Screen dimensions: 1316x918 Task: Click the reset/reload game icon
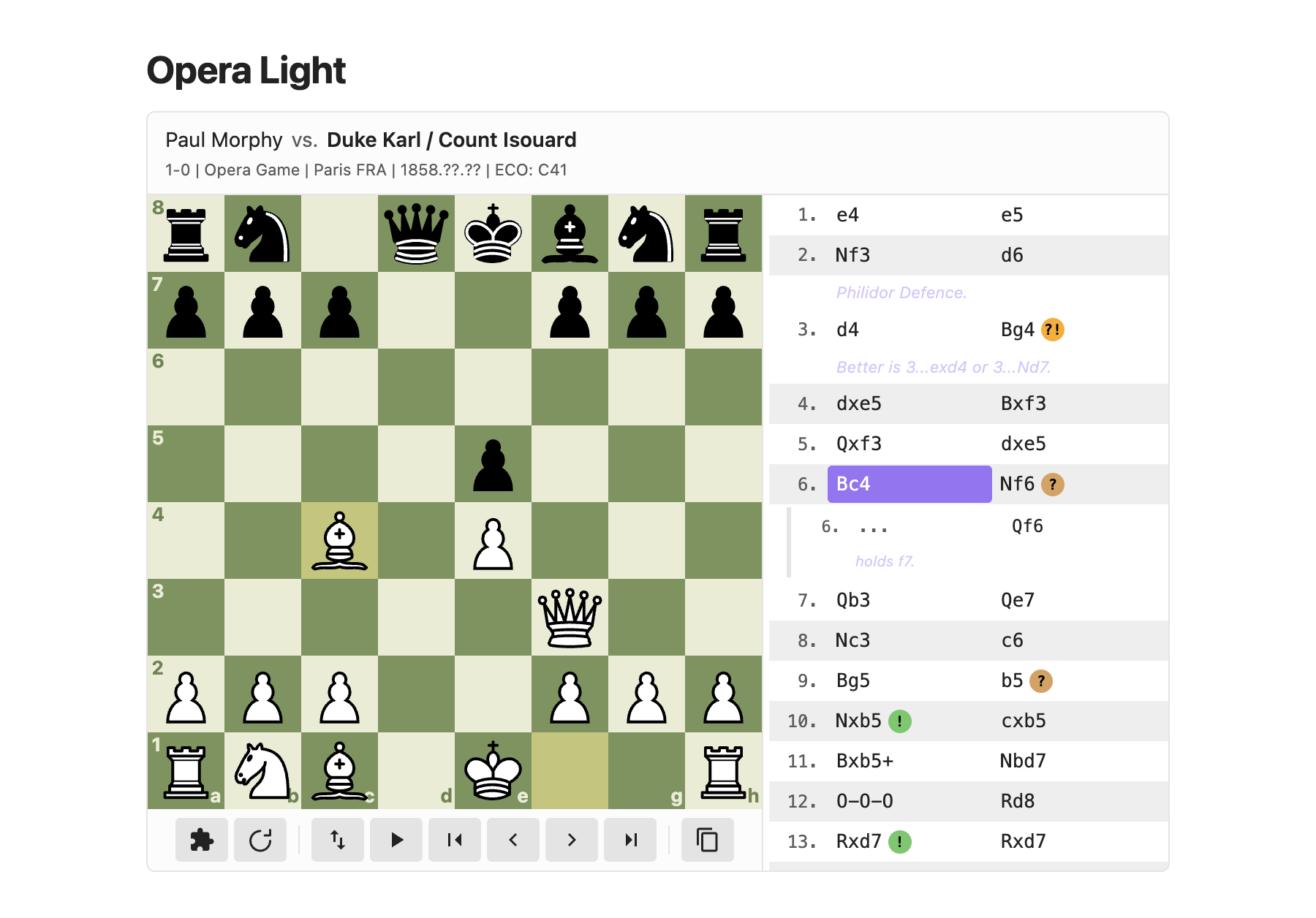tap(260, 840)
